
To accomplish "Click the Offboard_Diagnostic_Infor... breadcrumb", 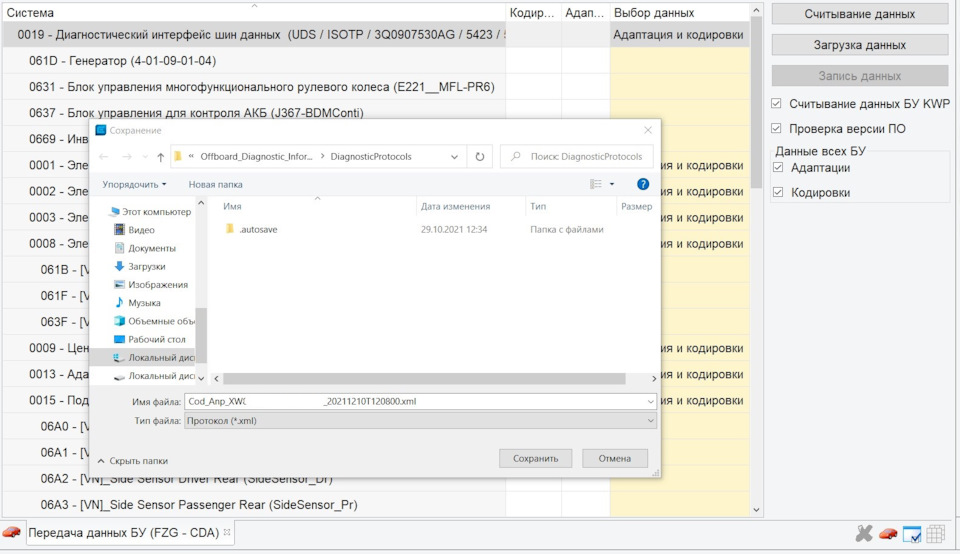I will (257, 157).
